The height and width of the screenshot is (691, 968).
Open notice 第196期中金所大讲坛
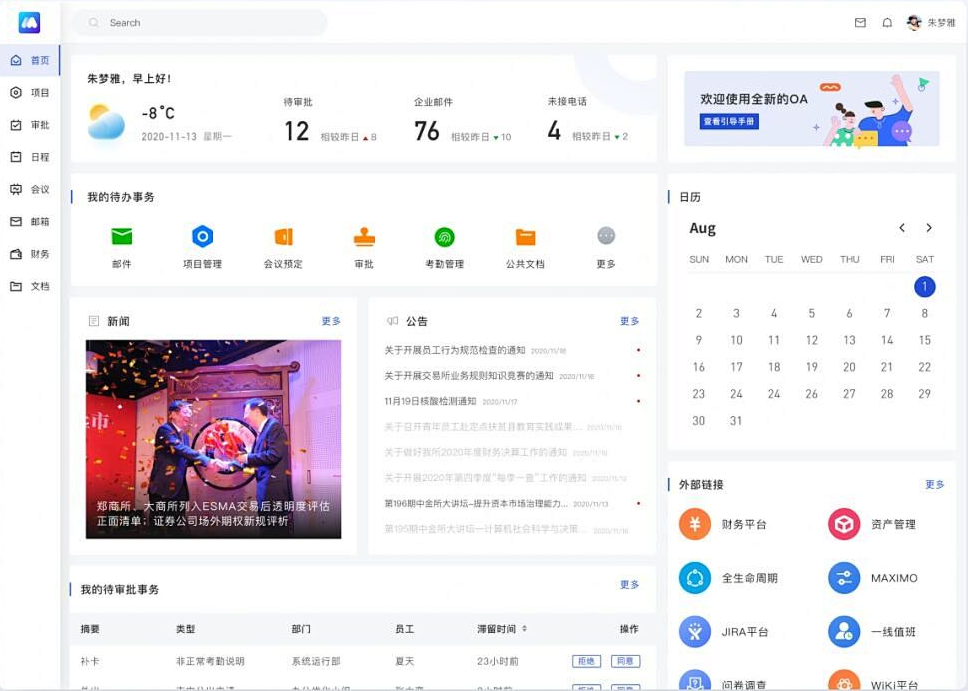(x=476, y=503)
